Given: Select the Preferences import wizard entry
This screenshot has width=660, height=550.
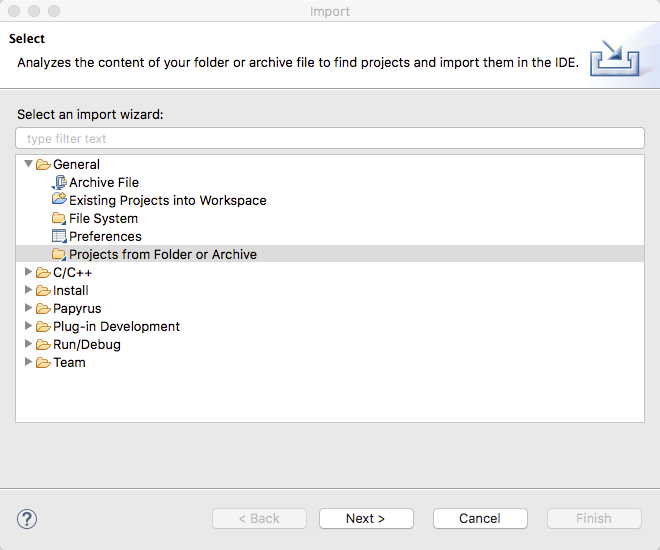Looking at the screenshot, I should 105,236.
